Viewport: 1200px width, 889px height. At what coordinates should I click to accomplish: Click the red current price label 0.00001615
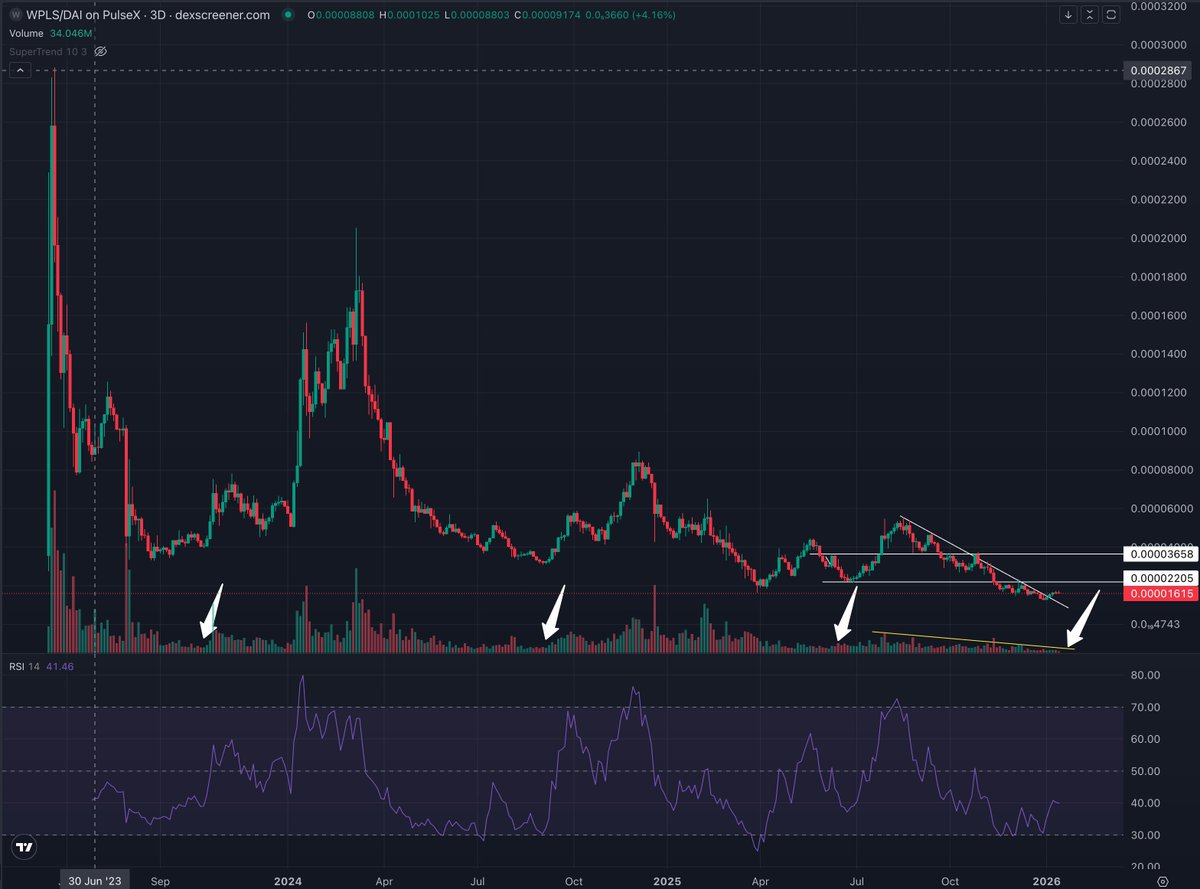click(1159, 594)
